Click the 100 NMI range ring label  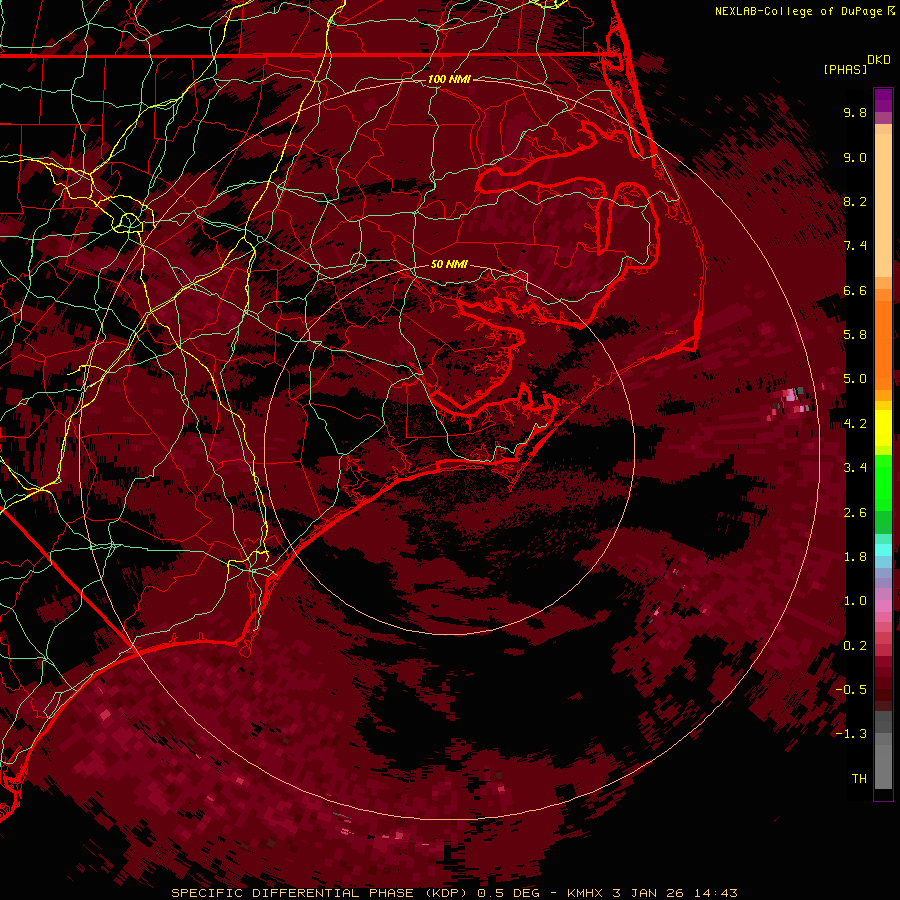449,79
